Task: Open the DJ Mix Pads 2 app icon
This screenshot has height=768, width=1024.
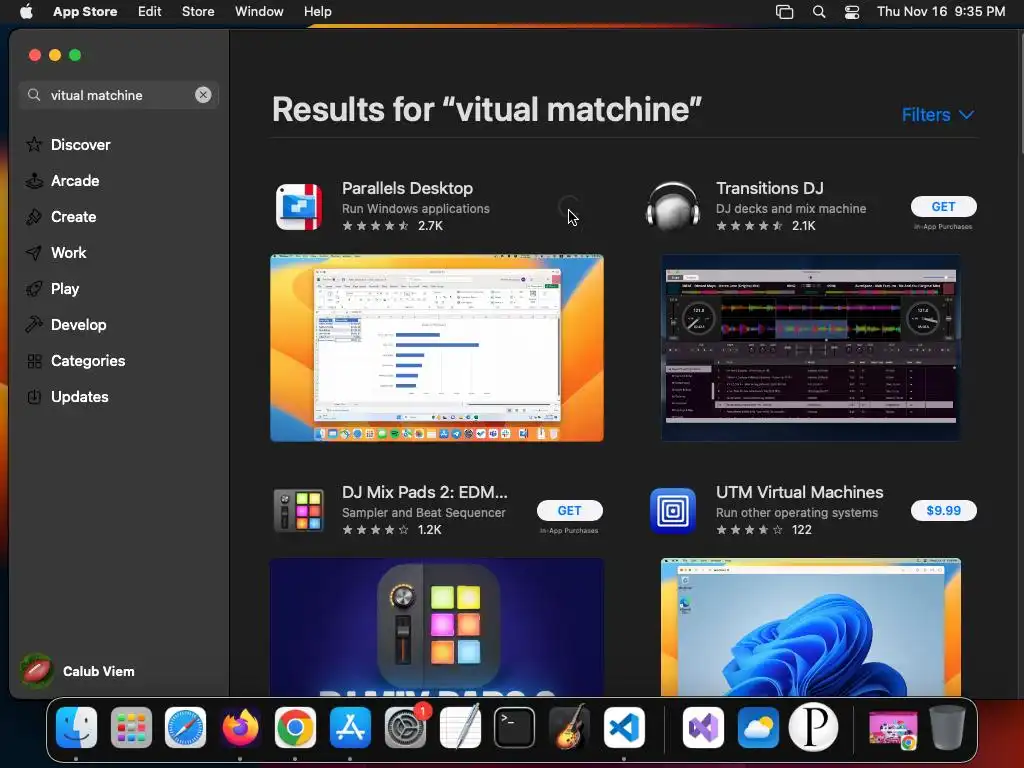Action: [298, 511]
